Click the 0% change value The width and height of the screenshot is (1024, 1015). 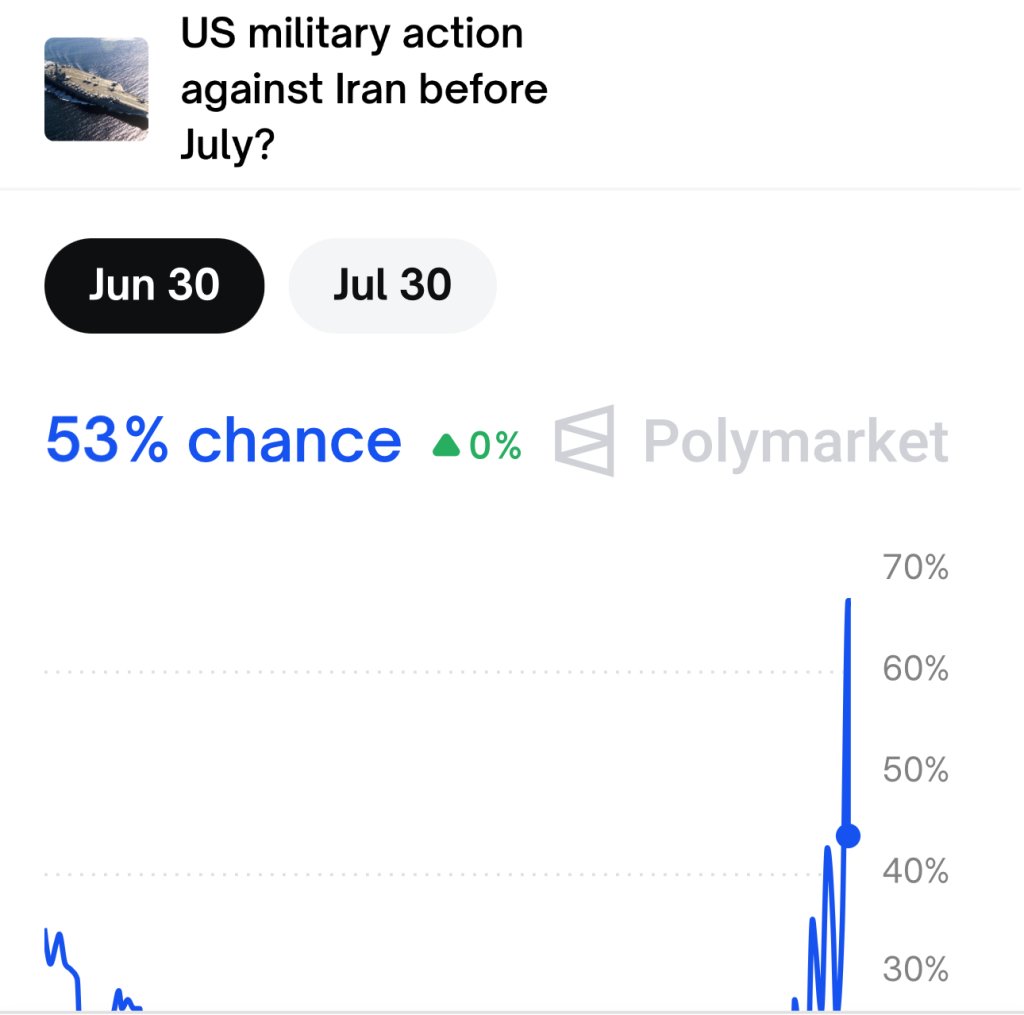495,445
